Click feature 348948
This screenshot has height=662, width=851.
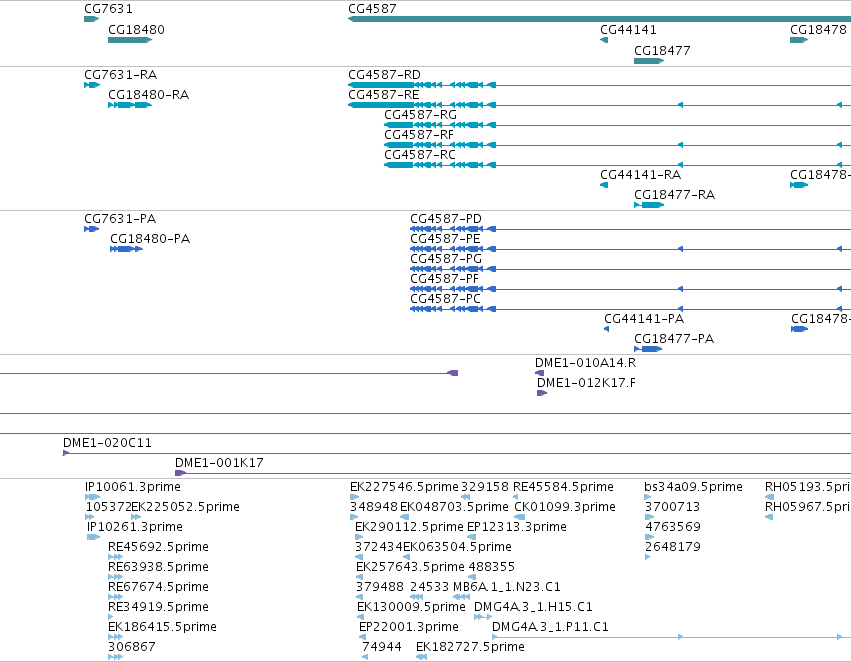point(374,507)
